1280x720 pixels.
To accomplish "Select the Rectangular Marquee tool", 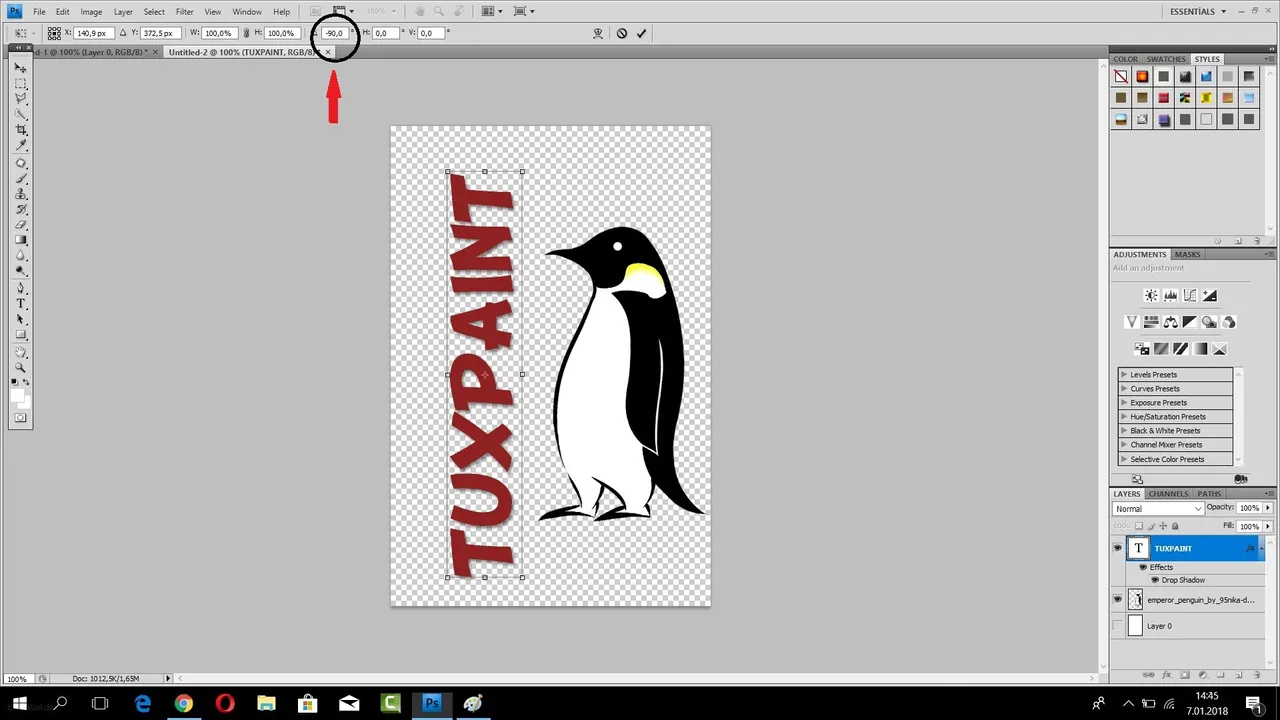I will point(20,83).
